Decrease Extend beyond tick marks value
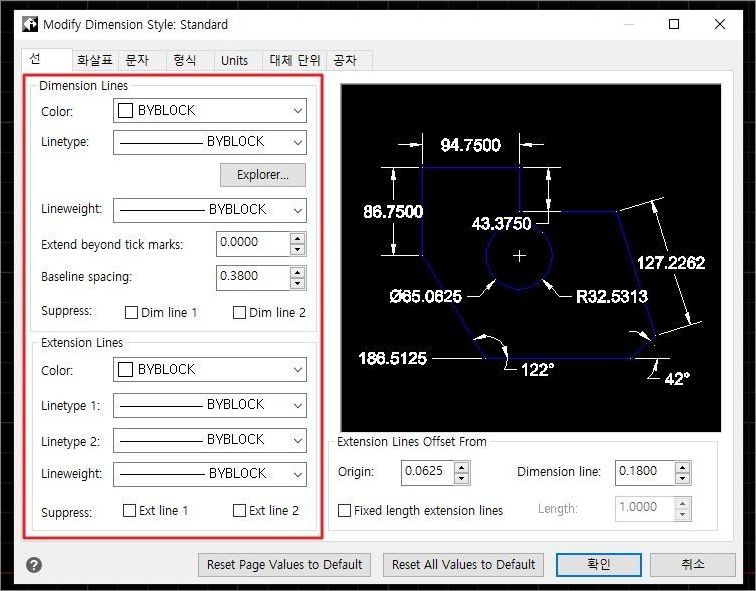The image size is (756, 591). coord(297,249)
